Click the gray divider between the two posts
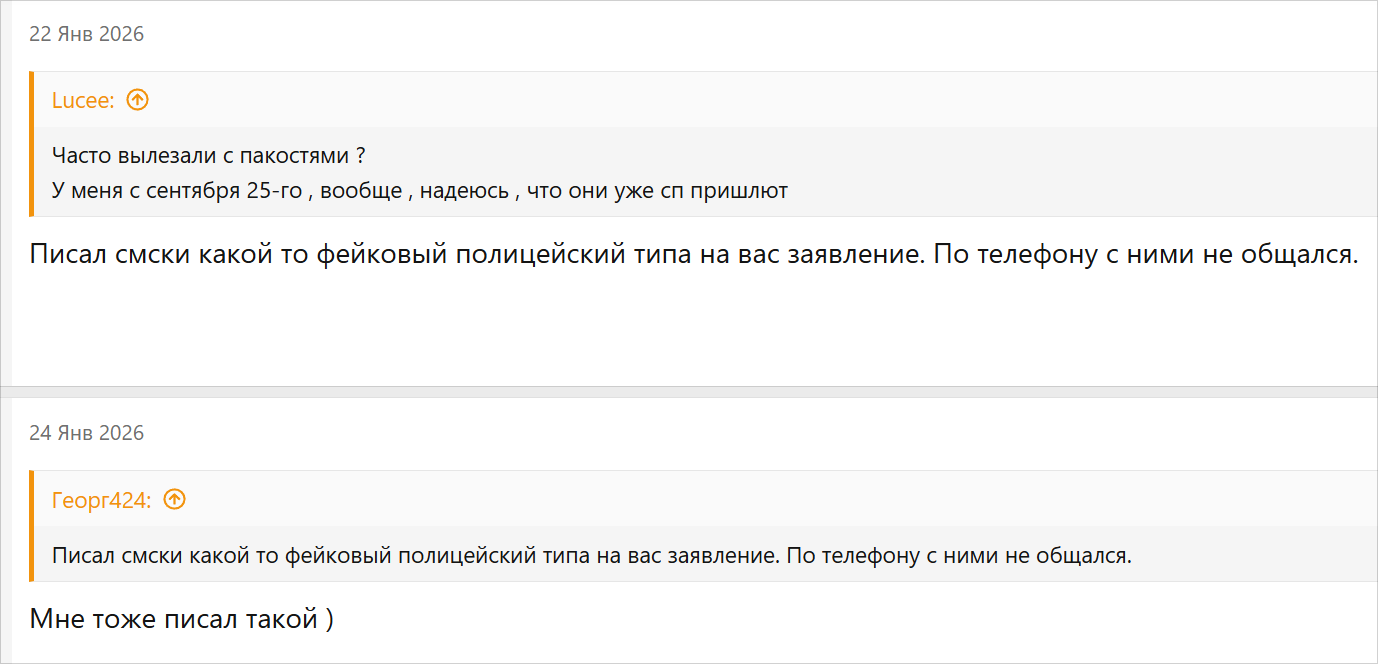 coord(689,392)
